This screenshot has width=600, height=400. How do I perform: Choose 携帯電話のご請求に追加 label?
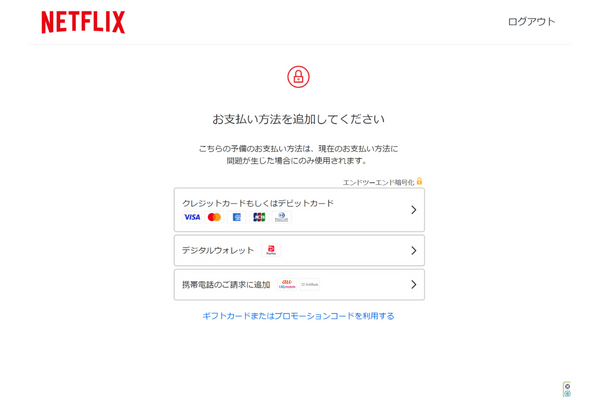click(x=226, y=285)
